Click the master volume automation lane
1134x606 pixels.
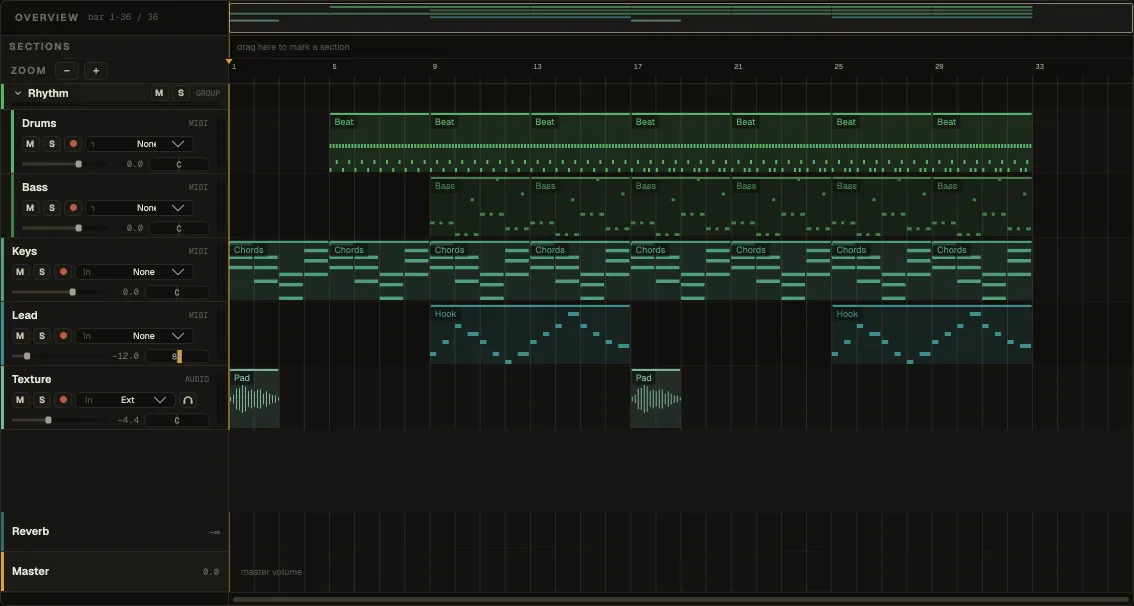(x=681, y=571)
